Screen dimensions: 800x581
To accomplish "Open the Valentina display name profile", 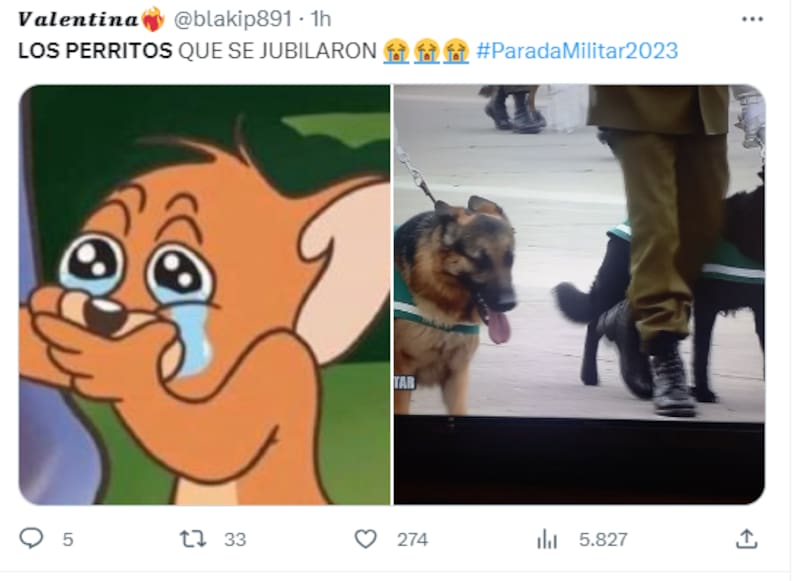I will [x=78, y=19].
